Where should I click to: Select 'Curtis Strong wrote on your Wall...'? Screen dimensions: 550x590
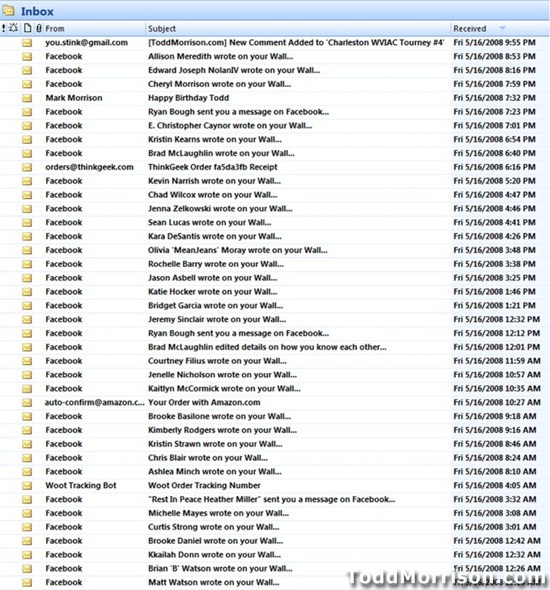214,527
